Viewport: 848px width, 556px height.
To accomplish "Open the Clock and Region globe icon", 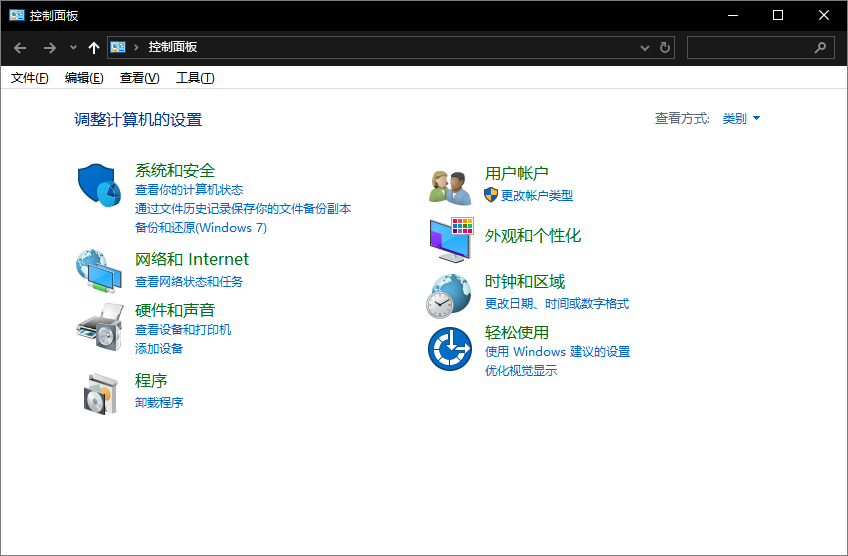I will tap(448, 296).
